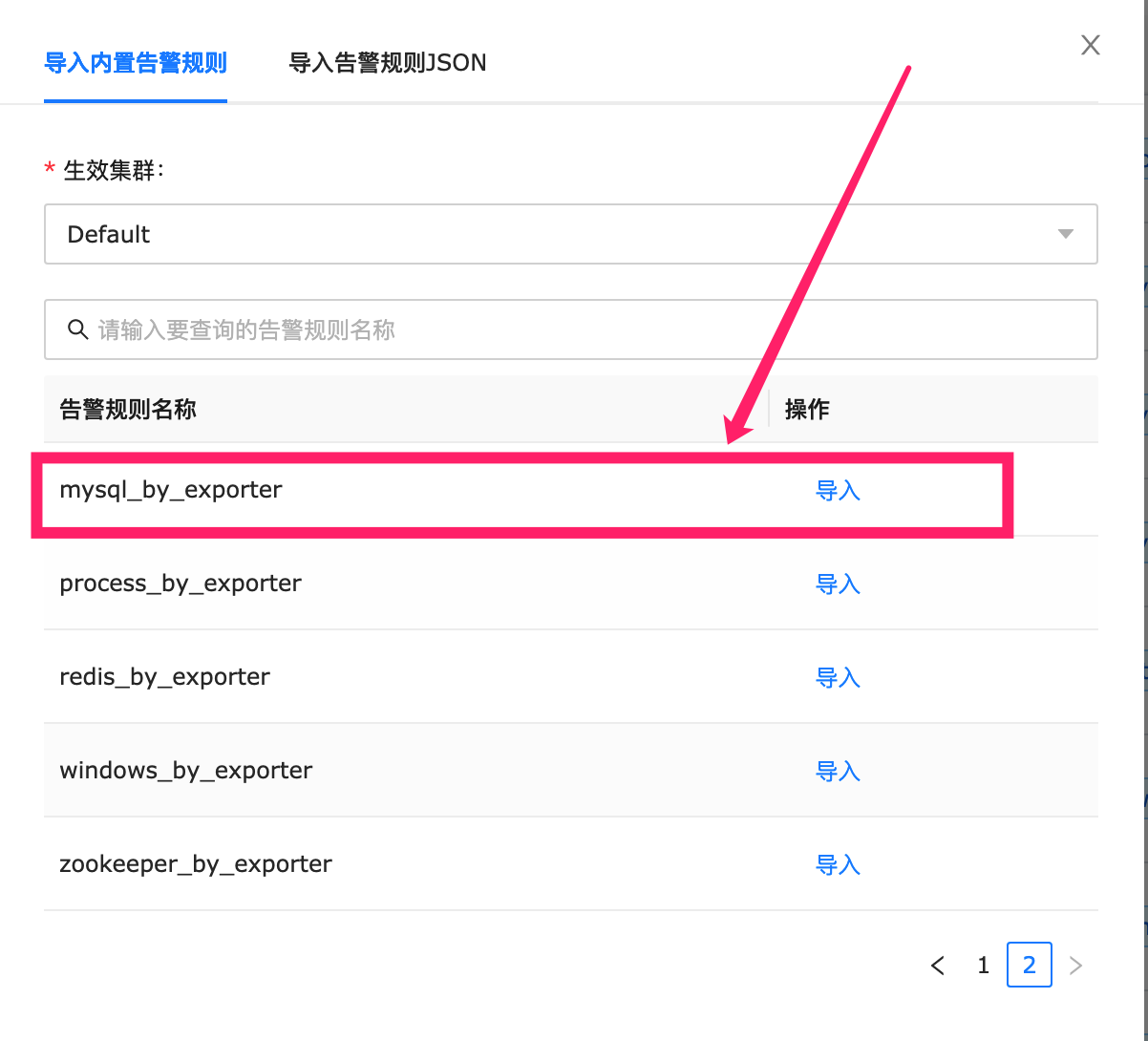Click the left pagination arrow
The image size is (1148, 1041).
tap(937, 965)
